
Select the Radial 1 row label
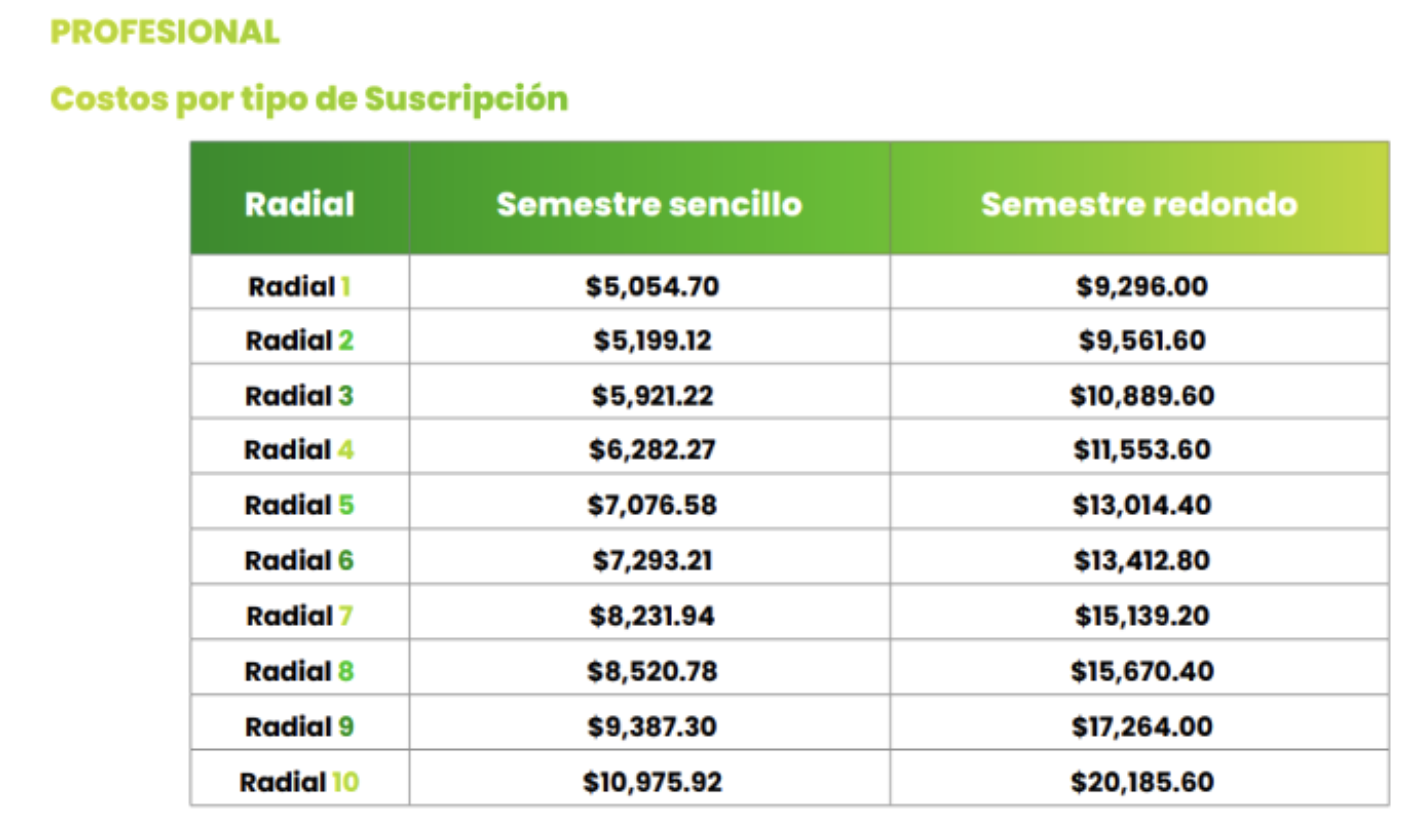coord(299,287)
